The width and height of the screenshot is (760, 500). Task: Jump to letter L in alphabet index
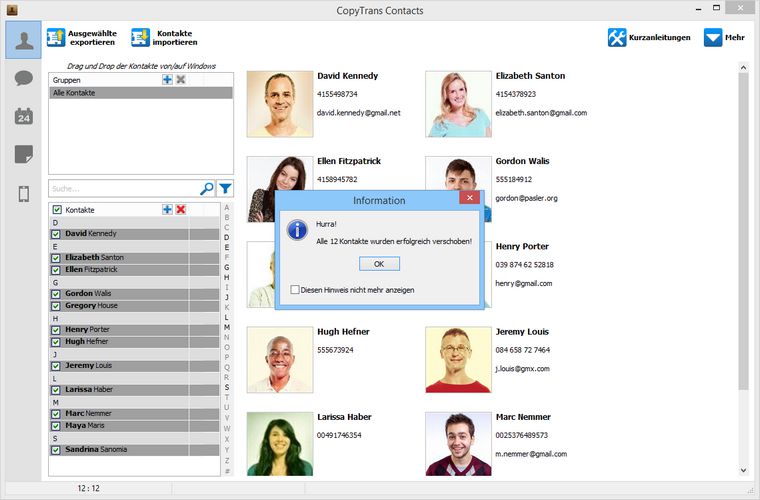pyautogui.click(x=226, y=317)
